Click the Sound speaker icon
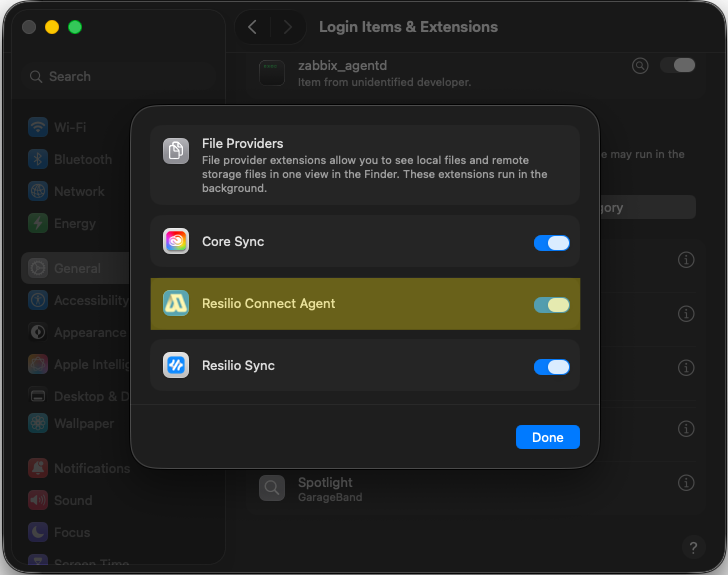Screen dimensions: 728x575 (x=38, y=500)
